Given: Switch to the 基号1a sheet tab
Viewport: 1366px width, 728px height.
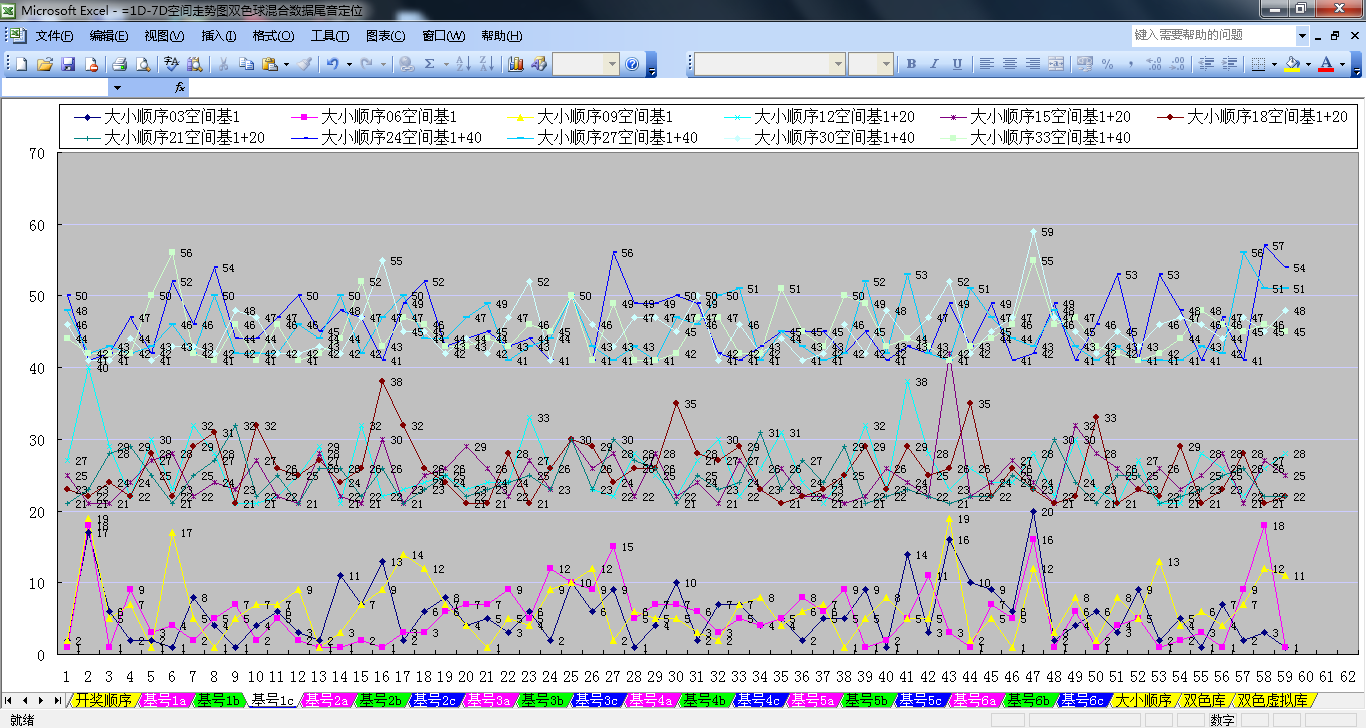Looking at the screenshot, I should coord(165,700).
